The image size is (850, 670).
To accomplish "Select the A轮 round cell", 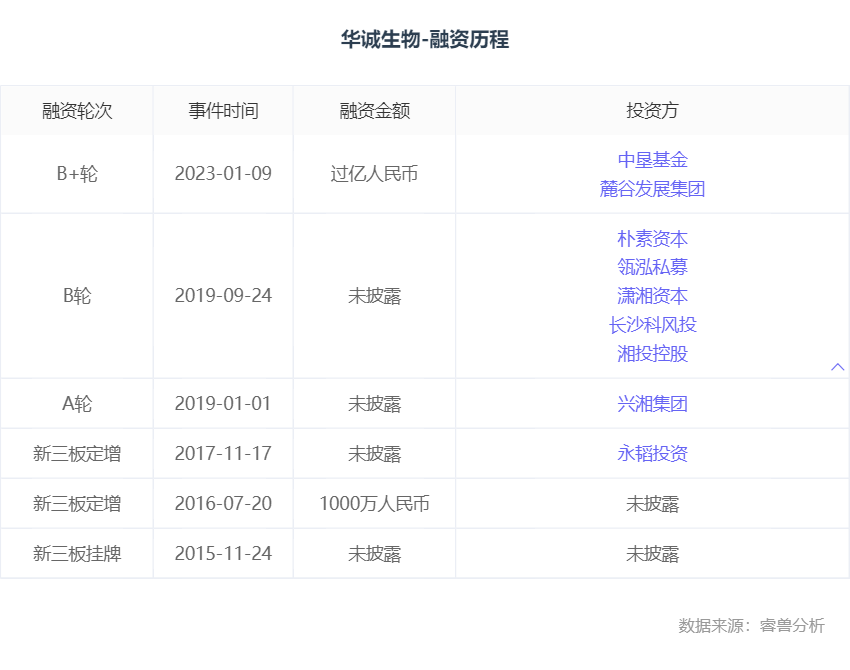I will coord(77,404).
